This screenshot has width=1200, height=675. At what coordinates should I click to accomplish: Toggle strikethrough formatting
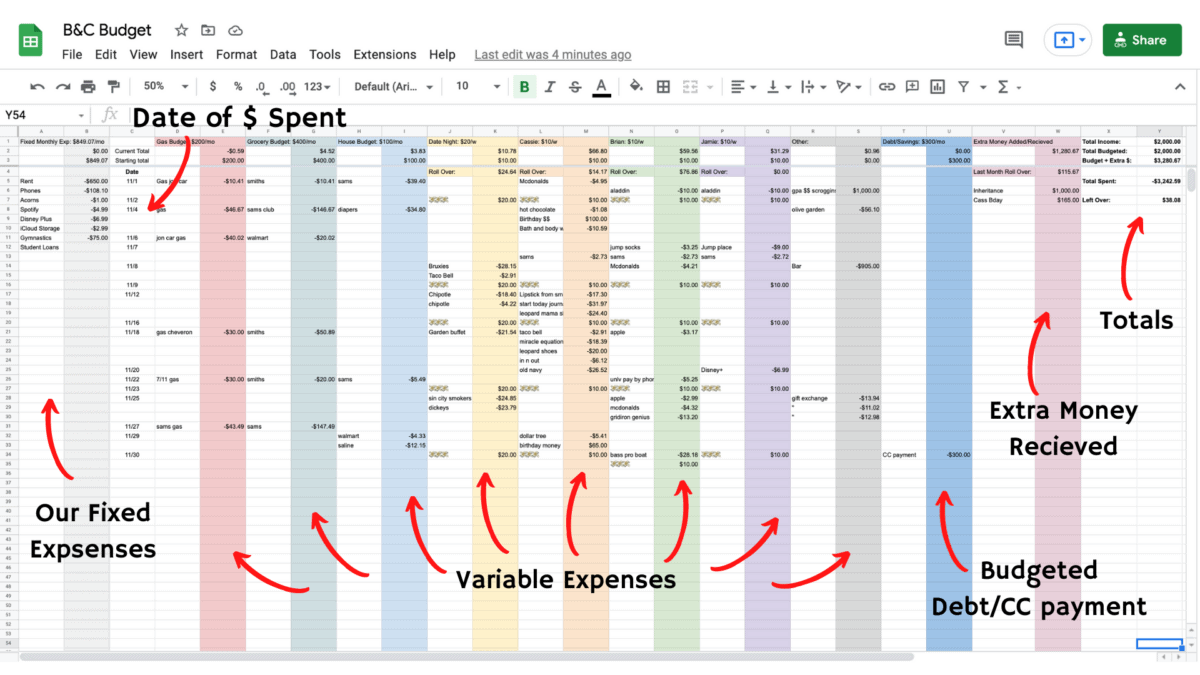pyautogui.click(x=573, y=87)
